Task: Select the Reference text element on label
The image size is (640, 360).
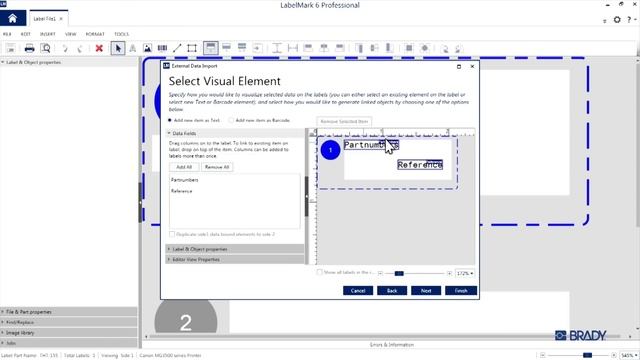Action: 420,164
